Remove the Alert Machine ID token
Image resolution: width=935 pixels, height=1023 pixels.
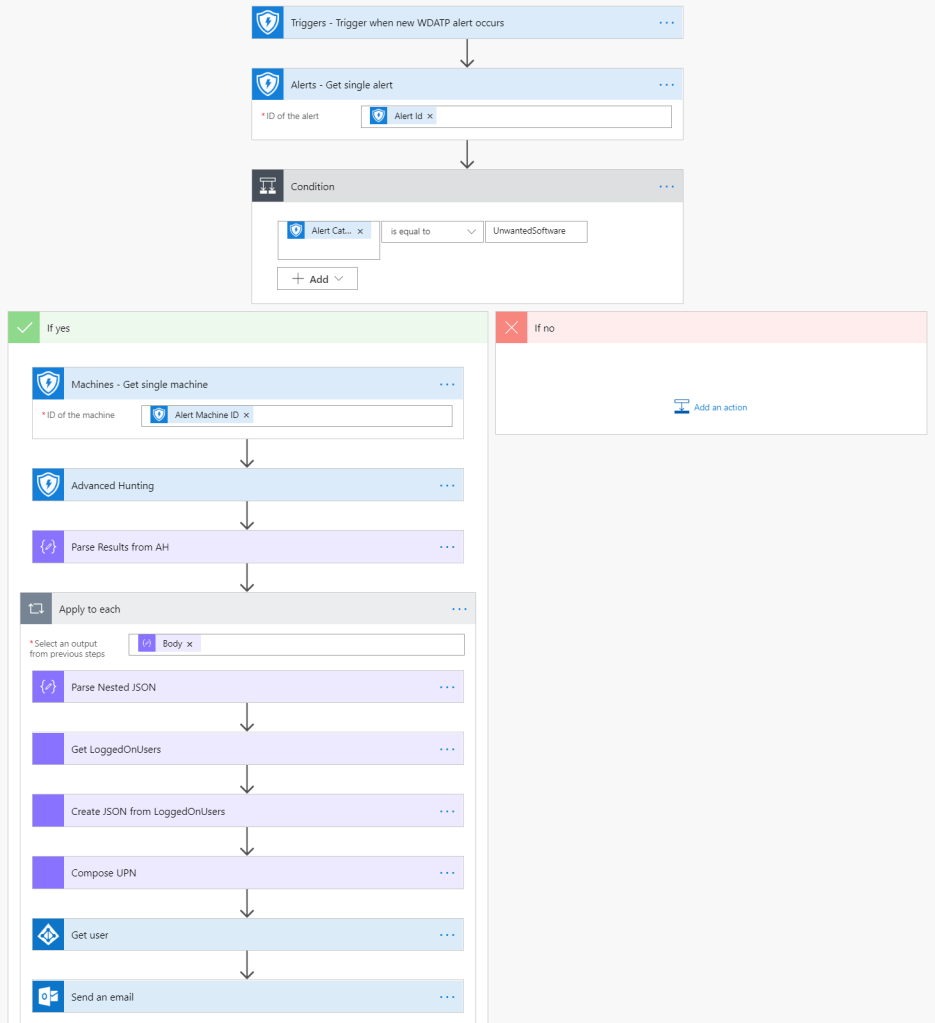(247, 415)
